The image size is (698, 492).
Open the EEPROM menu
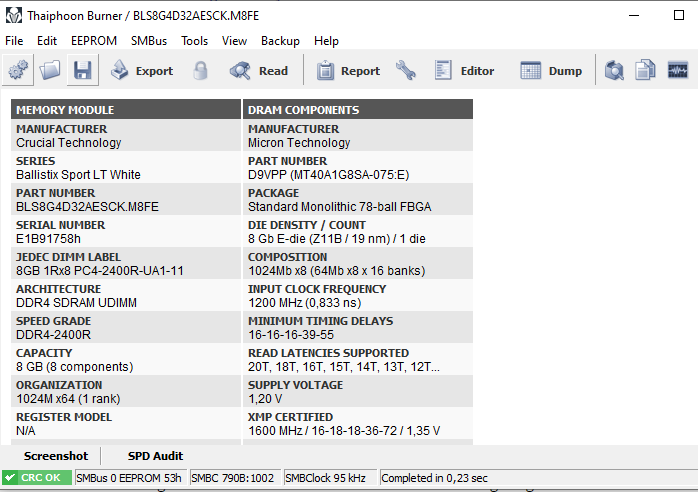tap(94, 41)
